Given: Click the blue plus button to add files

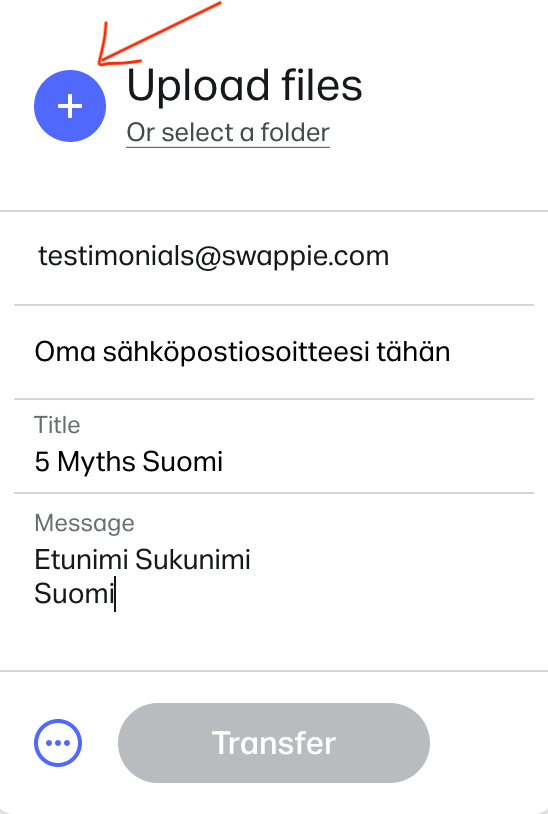Looking at the screenshot, I should [x=70, y=106].
